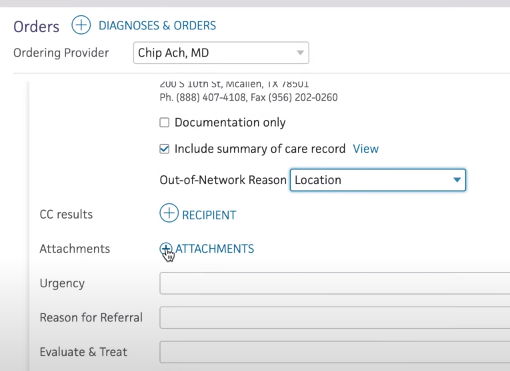
Task: Click the Documentation only label
Action: (230, 123)
